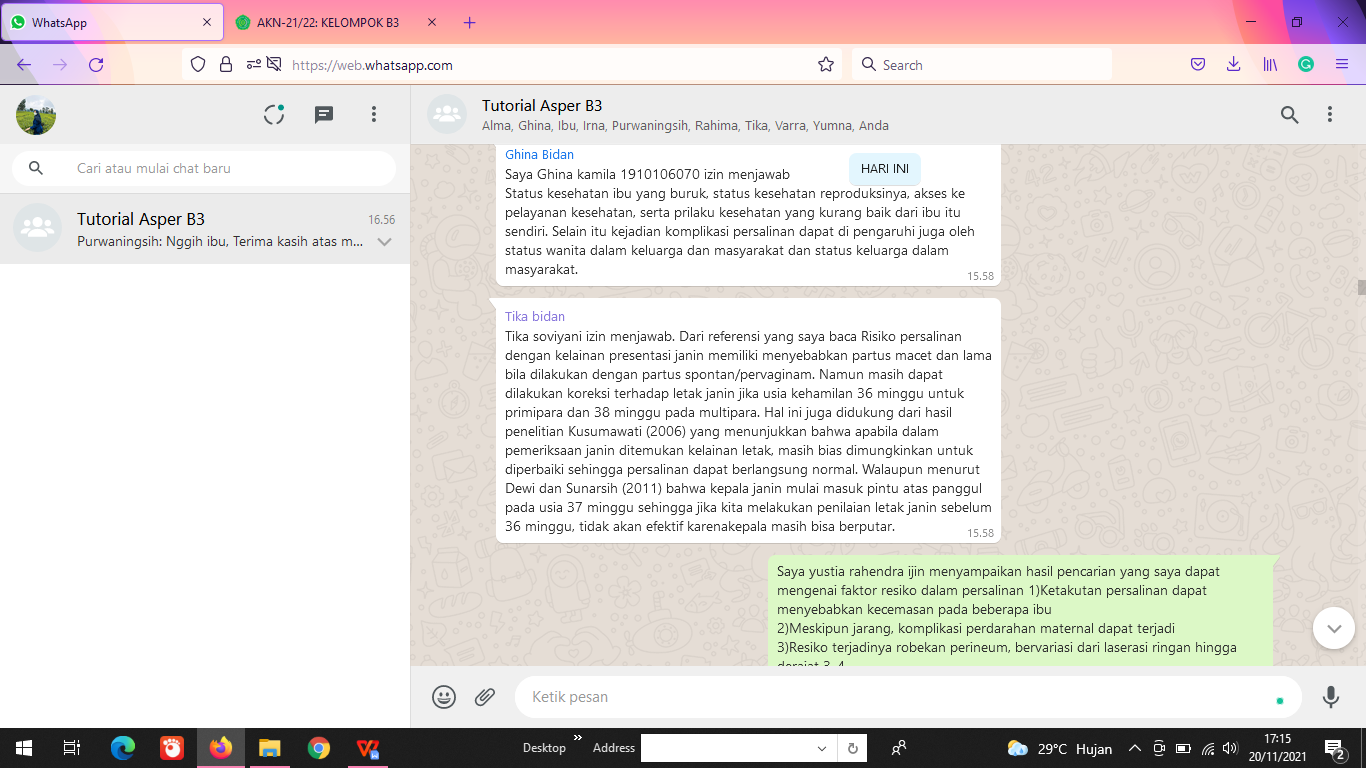This screenshot has width=1366, height=768.
Task: Open weather widget 29°C Hujan
Action: pos(1060,748)
